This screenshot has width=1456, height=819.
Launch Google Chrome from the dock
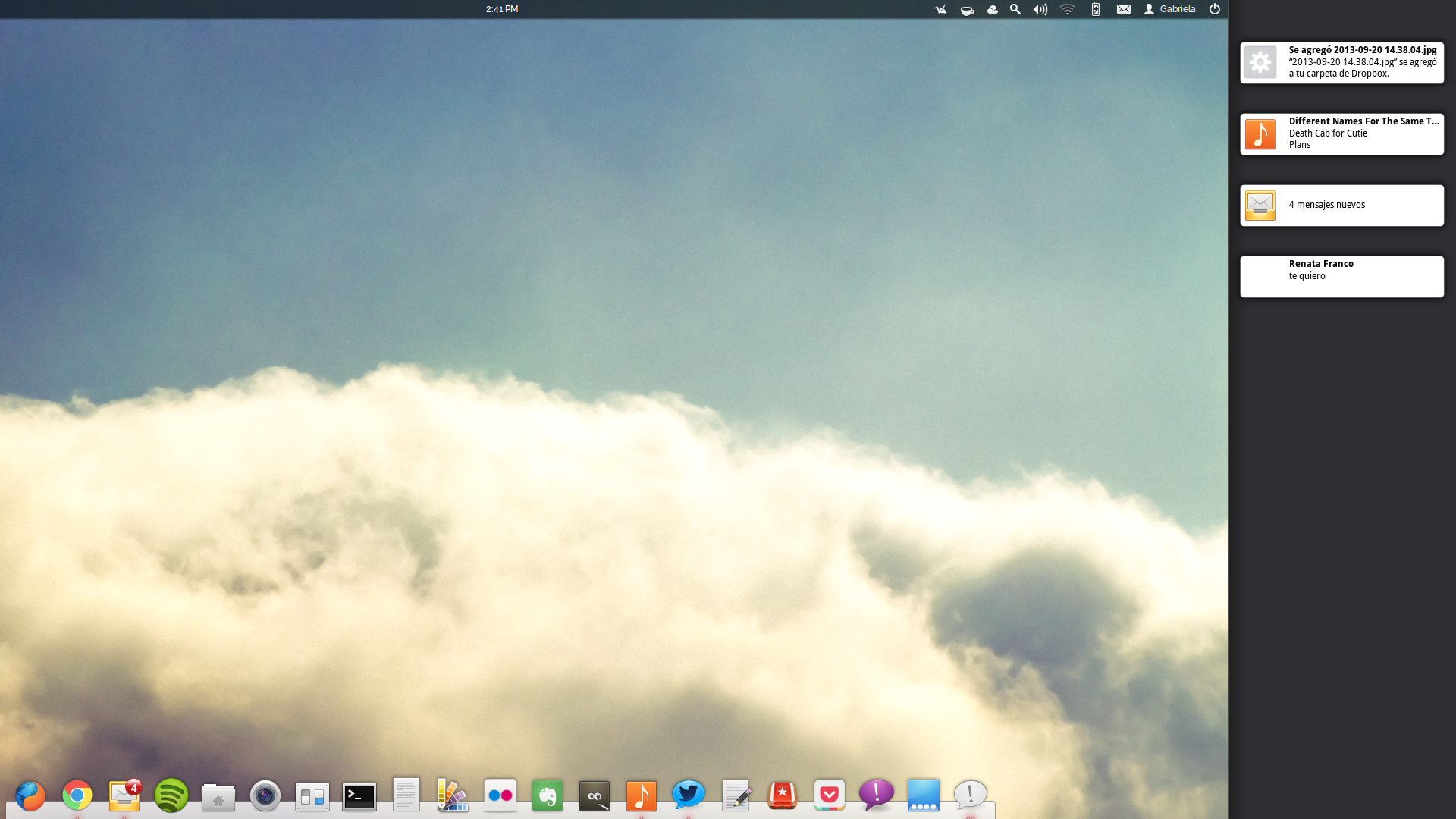tap(77, 795)
